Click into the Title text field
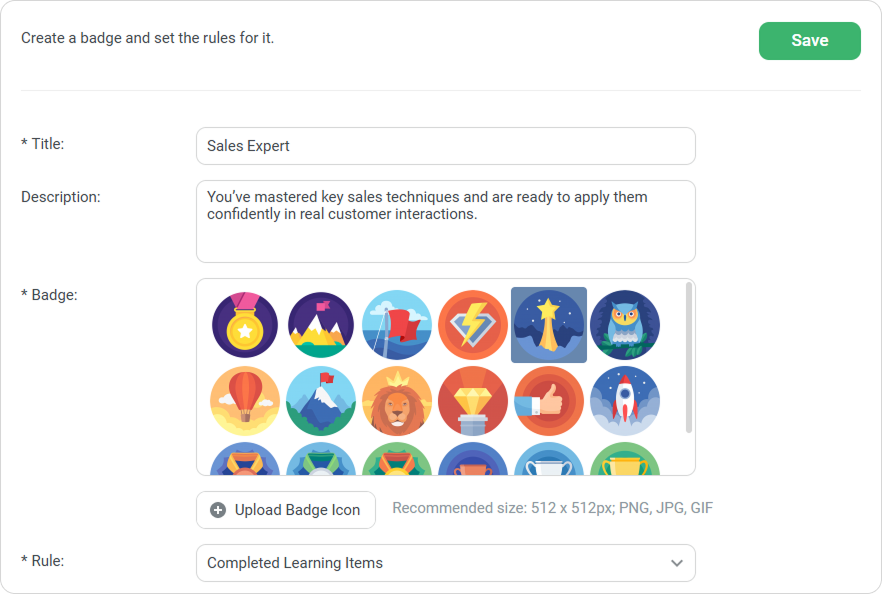The image size is (882, 594). coord(445,146)
